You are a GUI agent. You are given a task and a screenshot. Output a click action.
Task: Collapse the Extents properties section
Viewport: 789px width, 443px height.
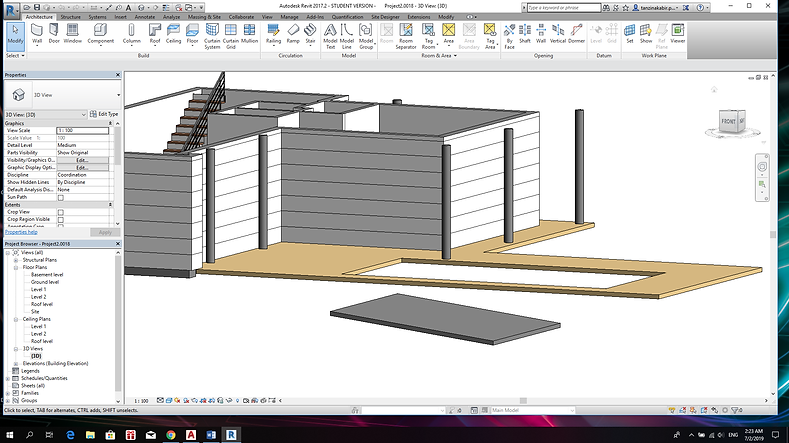point(110,205)
